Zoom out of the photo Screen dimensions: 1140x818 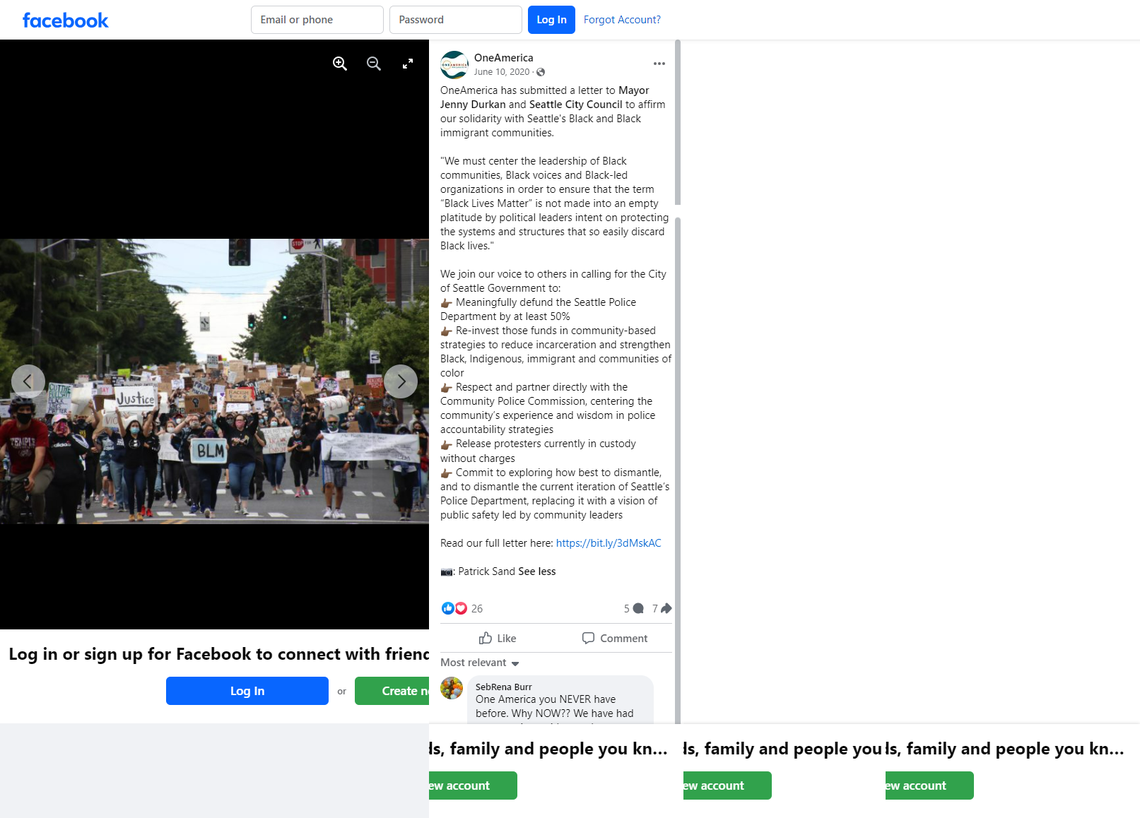[x=374, y=63]
